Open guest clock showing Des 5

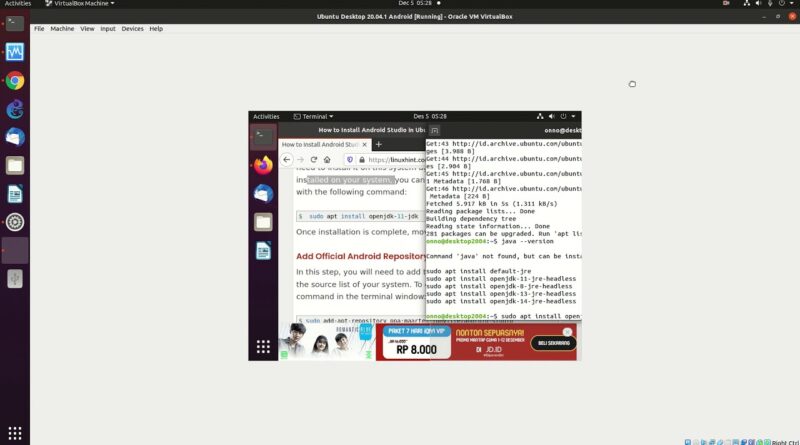click(x=430, y=116)
